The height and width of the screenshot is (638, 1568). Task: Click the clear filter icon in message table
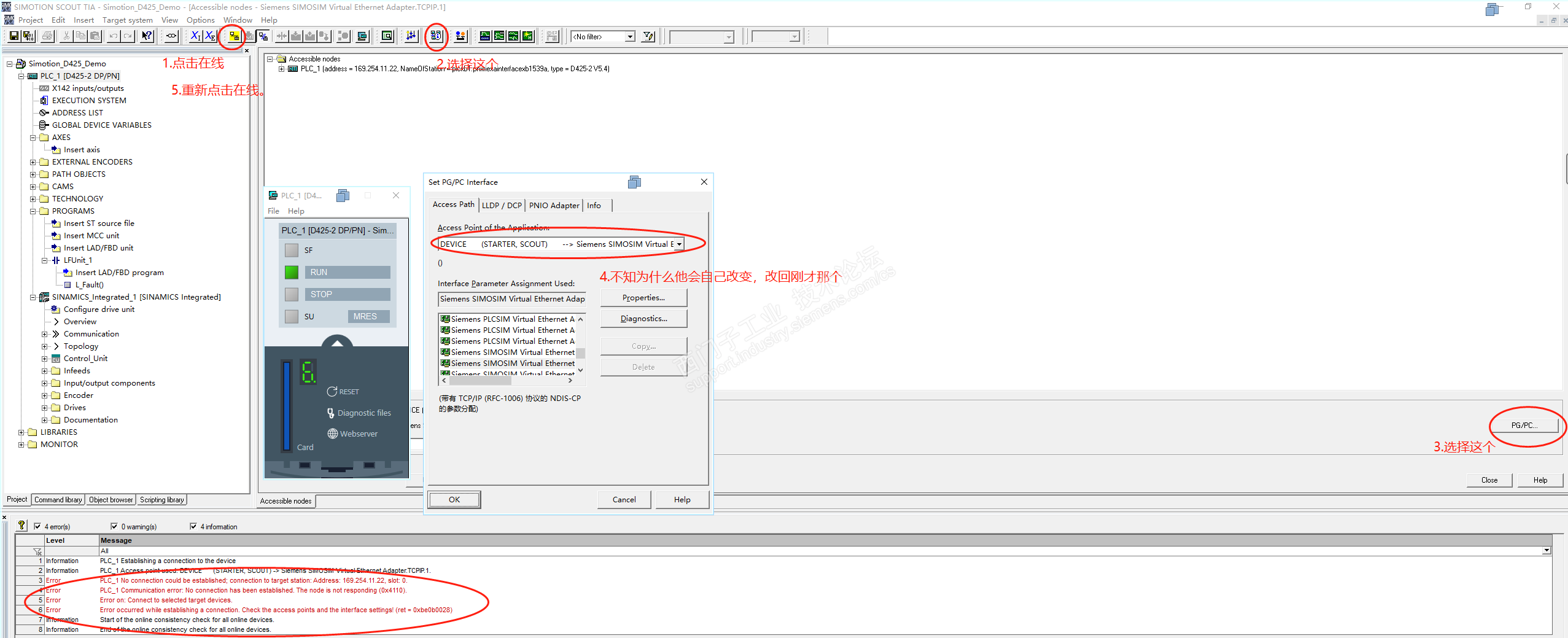37,551
